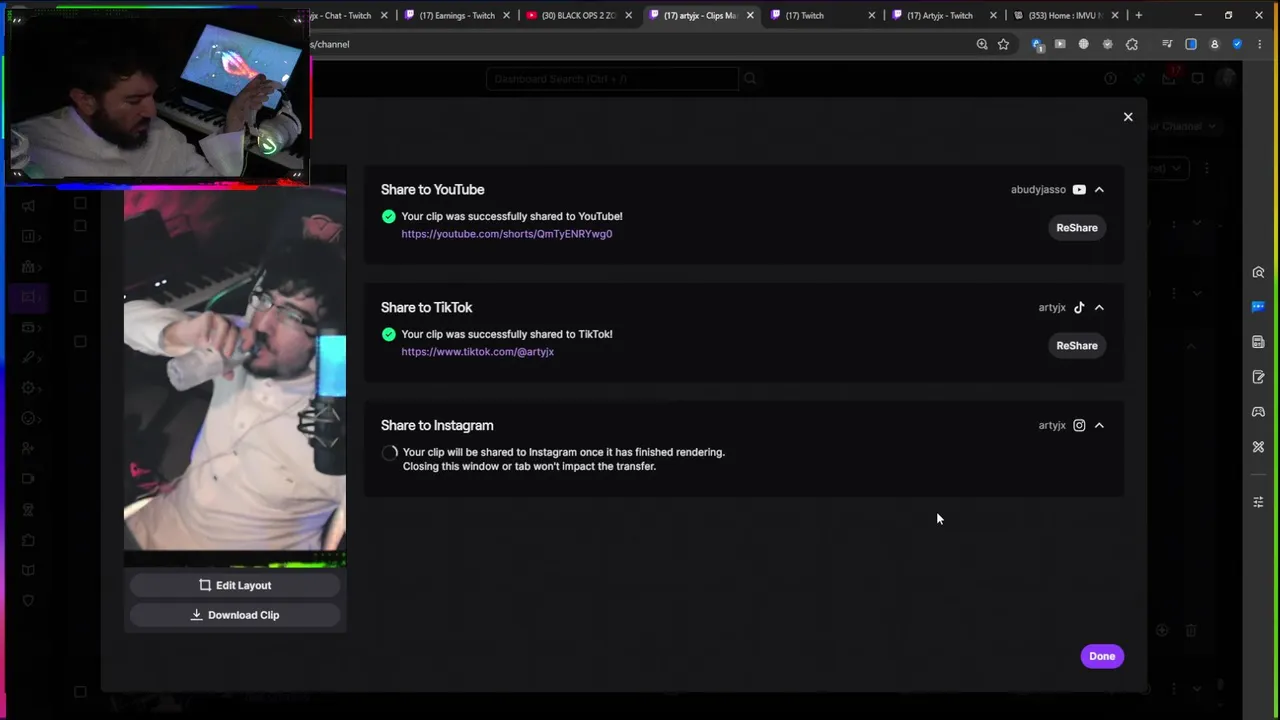This screenshot has width=1280, height=720.
Task: Open the extensions puzzle icon
Action: point(1132,44)
